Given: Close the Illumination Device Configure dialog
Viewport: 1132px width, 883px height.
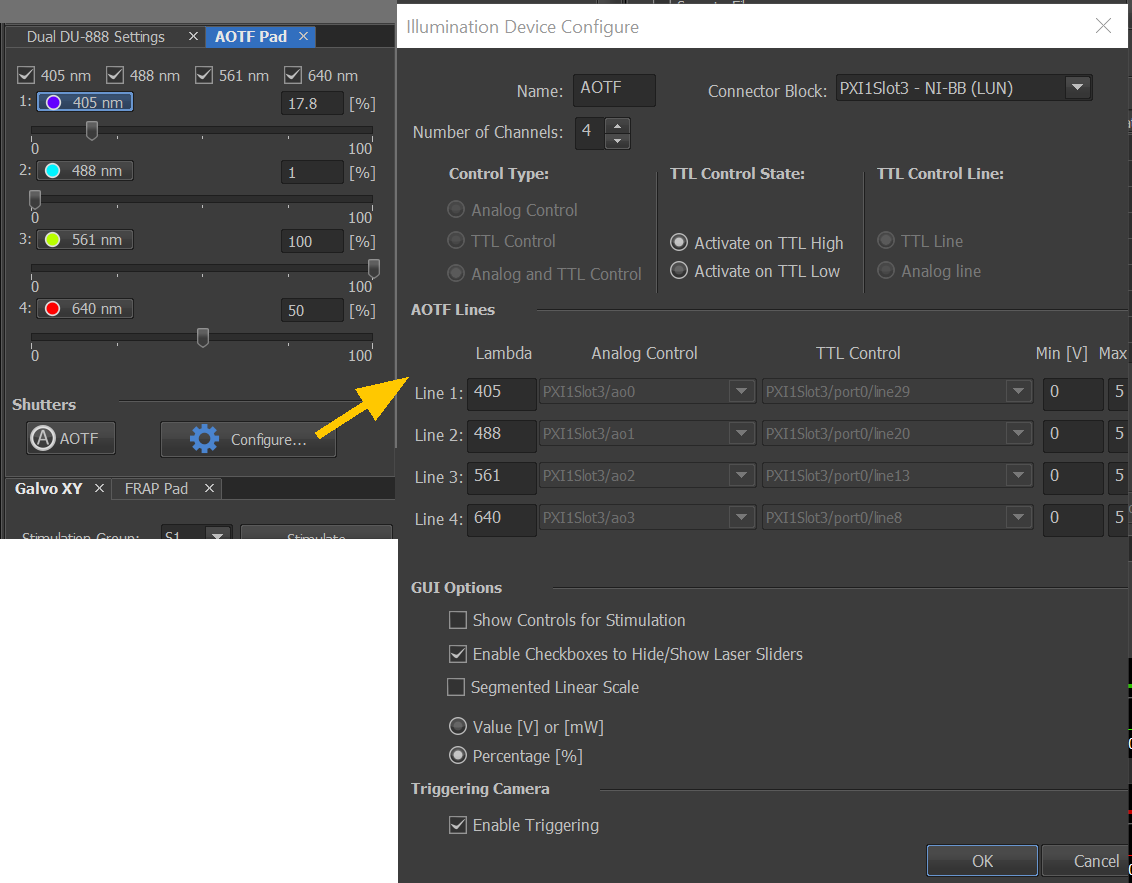Looking at the screenshot, I should click(1103, 27).
